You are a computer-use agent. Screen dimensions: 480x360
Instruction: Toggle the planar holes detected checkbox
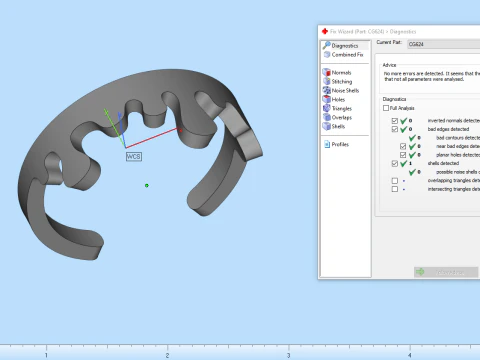[403, 155]
